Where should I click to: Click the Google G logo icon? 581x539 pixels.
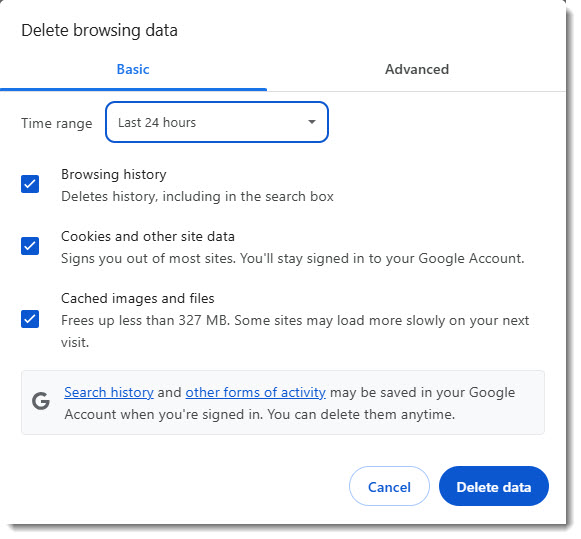[41, 401]
